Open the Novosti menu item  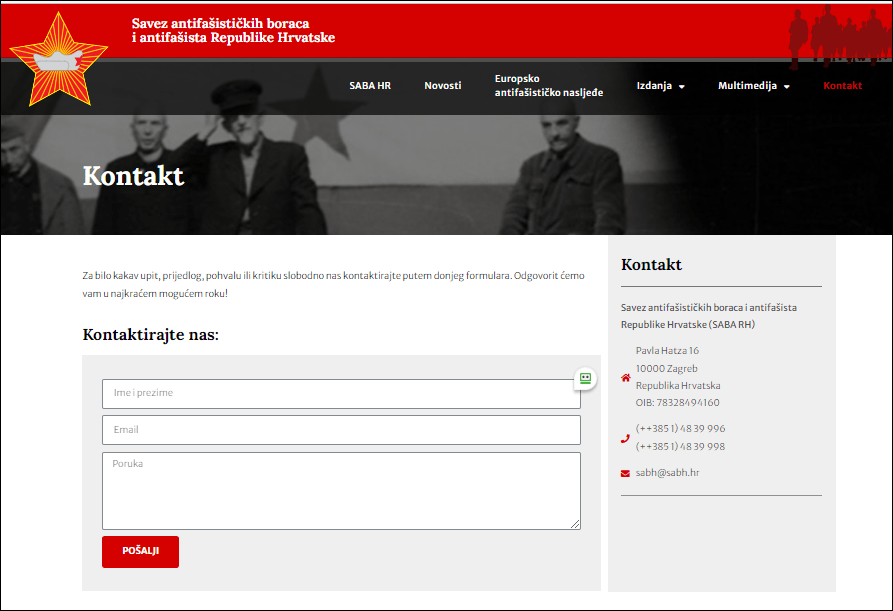pyautogui.click(x=443, y=86)
